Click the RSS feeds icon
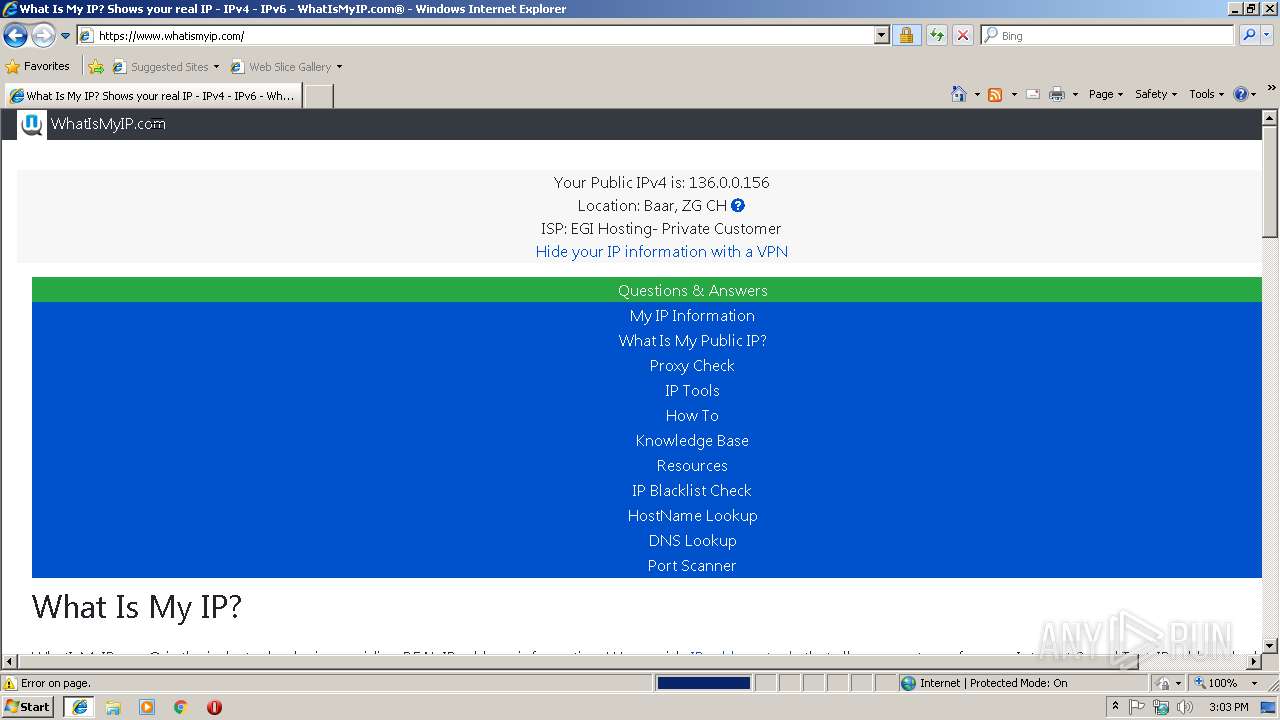 click(x=995, y=94)
